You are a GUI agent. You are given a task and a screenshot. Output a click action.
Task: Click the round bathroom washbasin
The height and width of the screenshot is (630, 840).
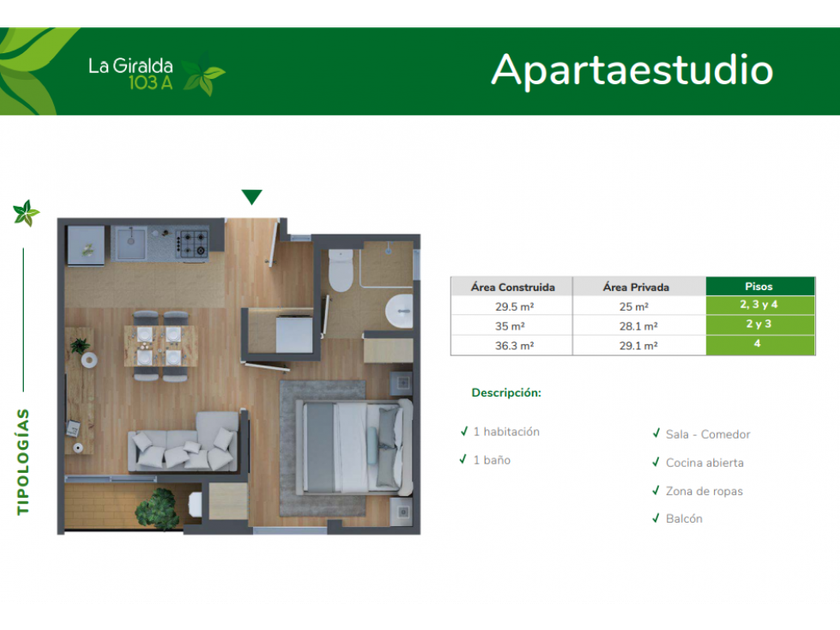coord(399,311)
